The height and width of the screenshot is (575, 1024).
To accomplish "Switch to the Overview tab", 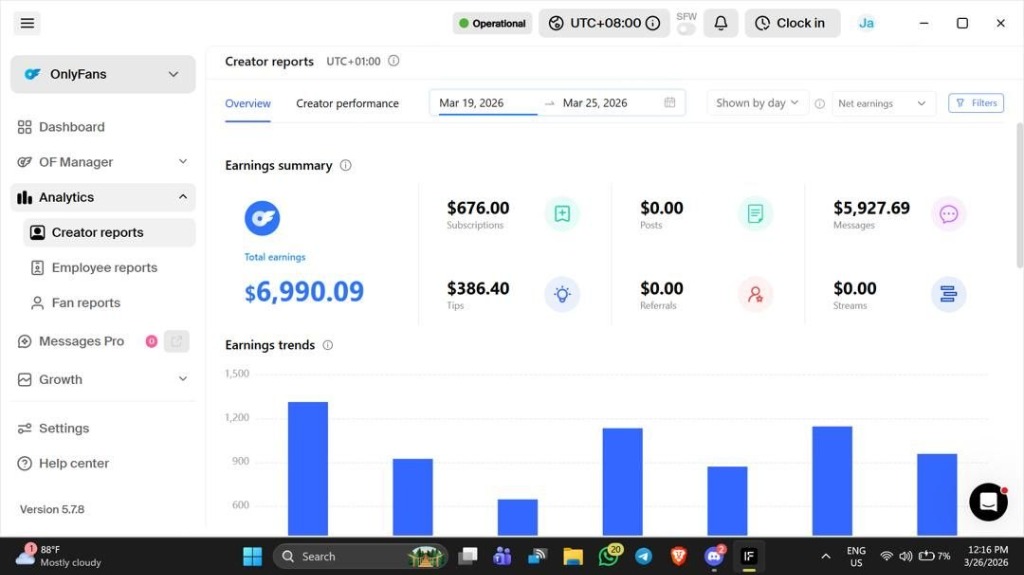I will tap(248, 103).
